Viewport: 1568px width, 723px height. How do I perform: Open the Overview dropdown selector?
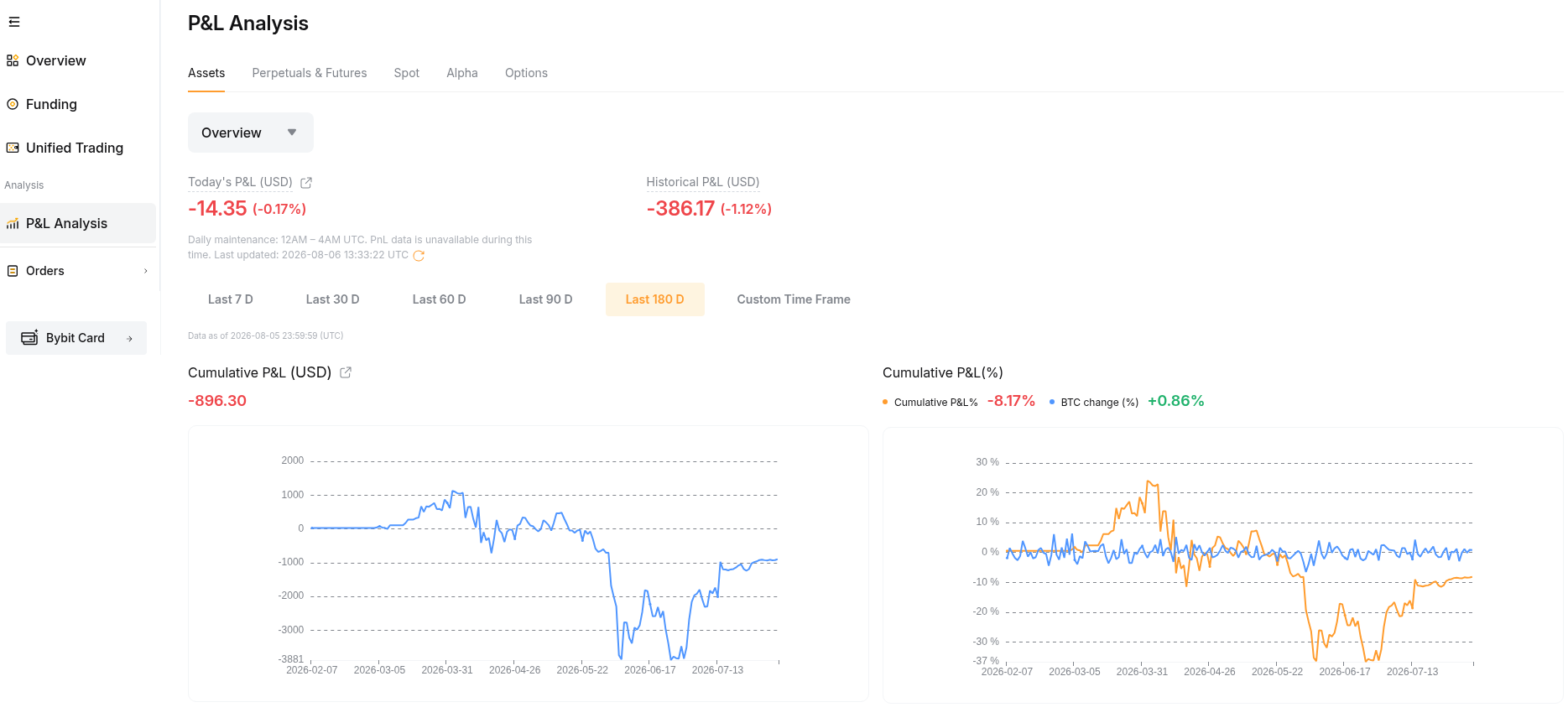251,133
